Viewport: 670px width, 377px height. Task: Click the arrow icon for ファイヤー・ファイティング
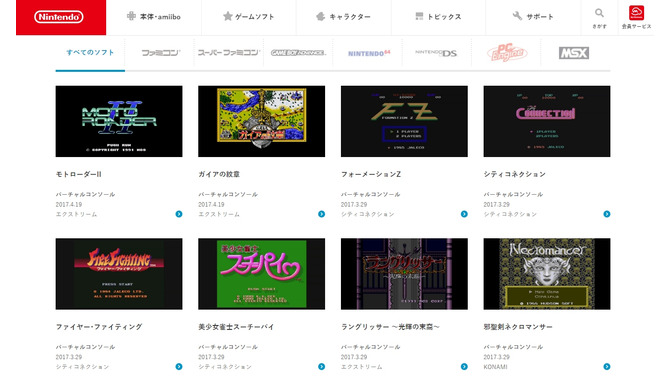point(179,367)
